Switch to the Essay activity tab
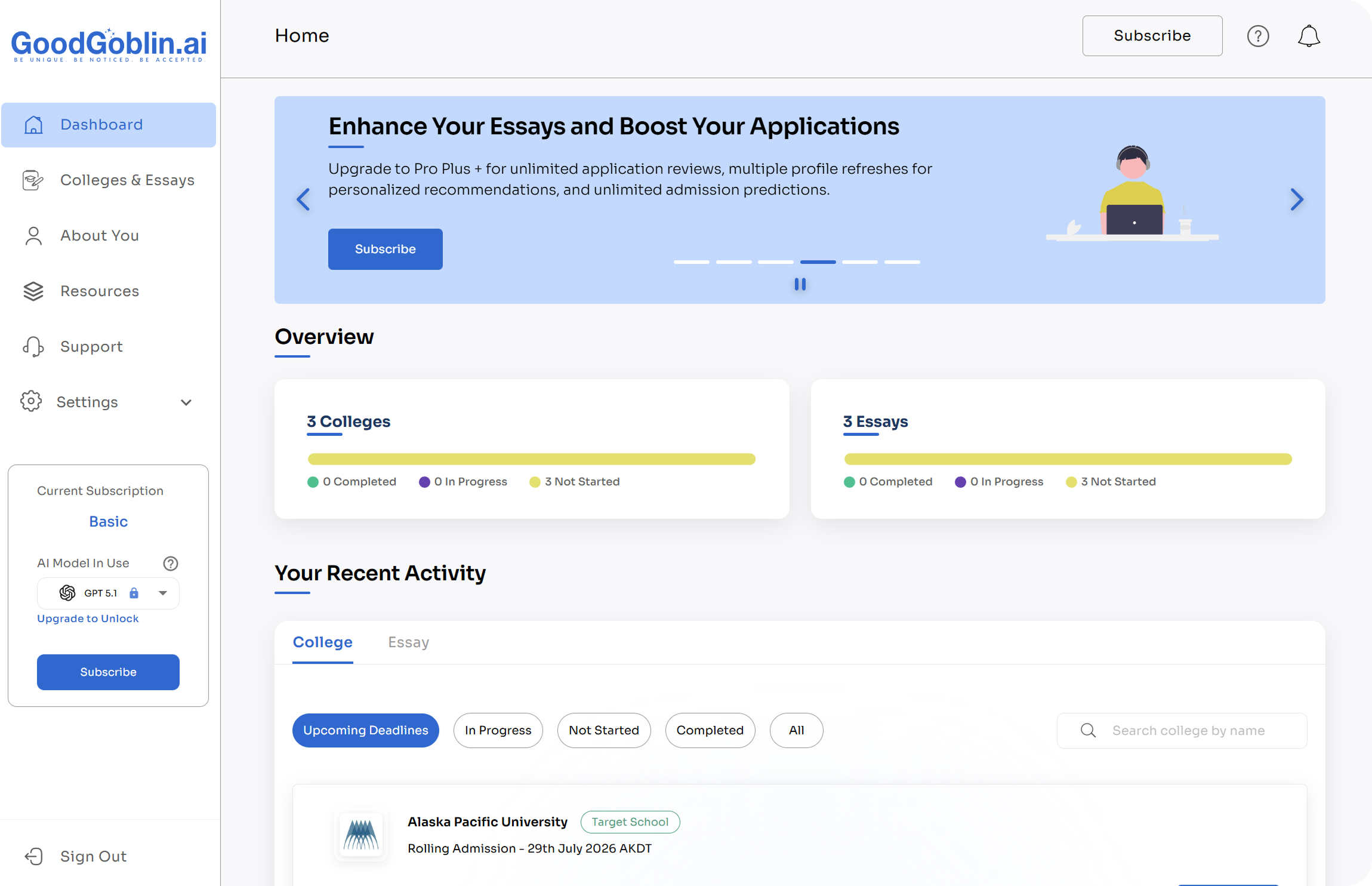1372x886 pixels. coord(408,642)
